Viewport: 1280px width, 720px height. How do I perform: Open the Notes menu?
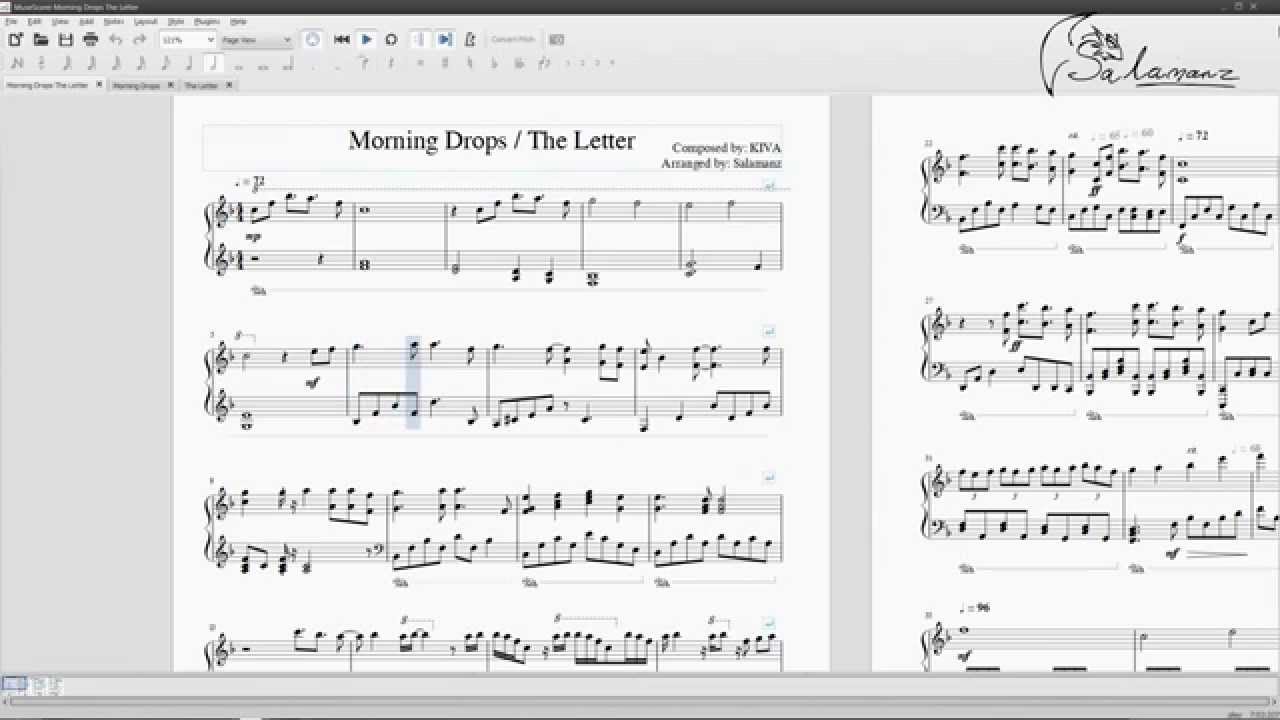114,21
